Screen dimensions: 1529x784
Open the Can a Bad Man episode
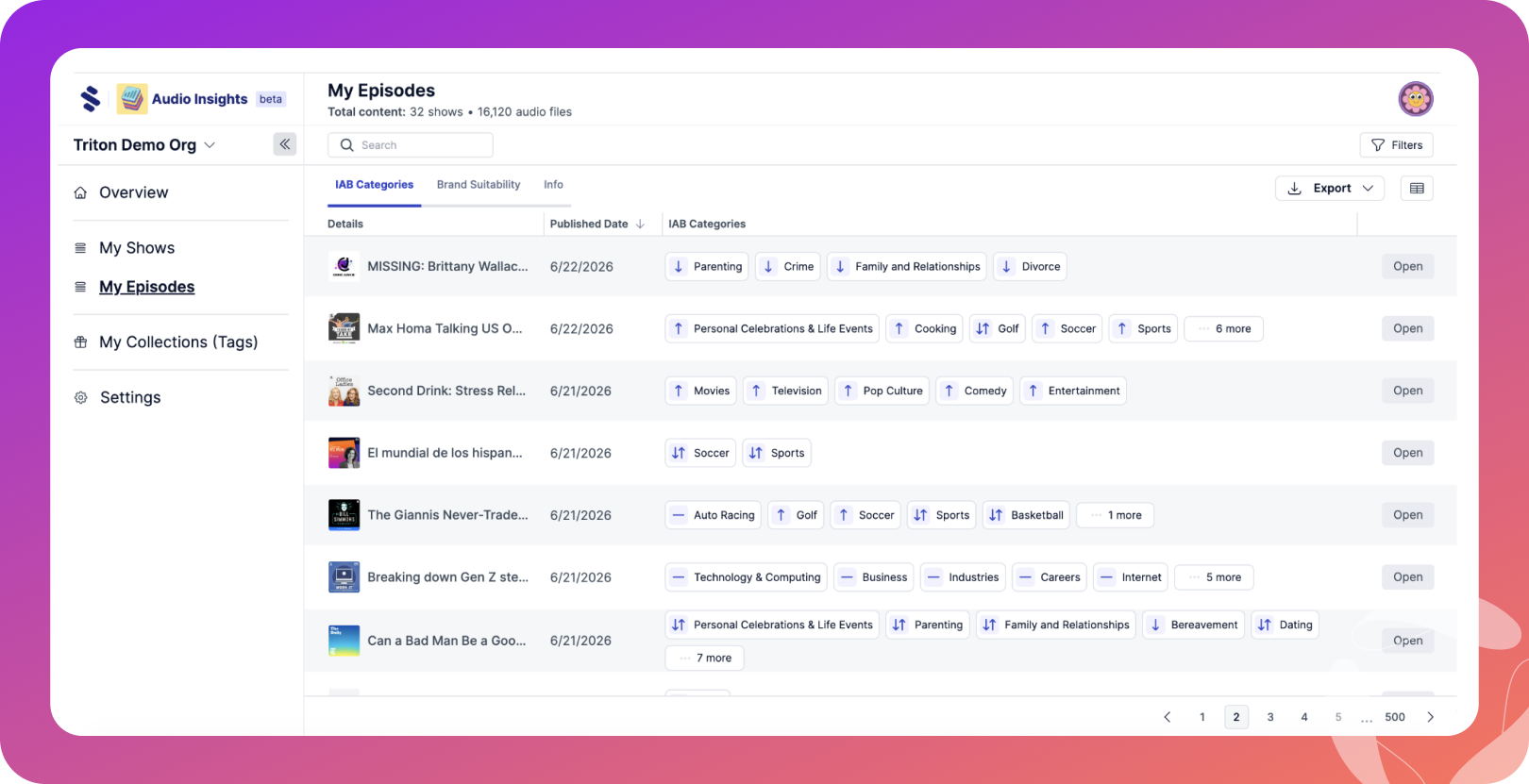(1408, 641)
